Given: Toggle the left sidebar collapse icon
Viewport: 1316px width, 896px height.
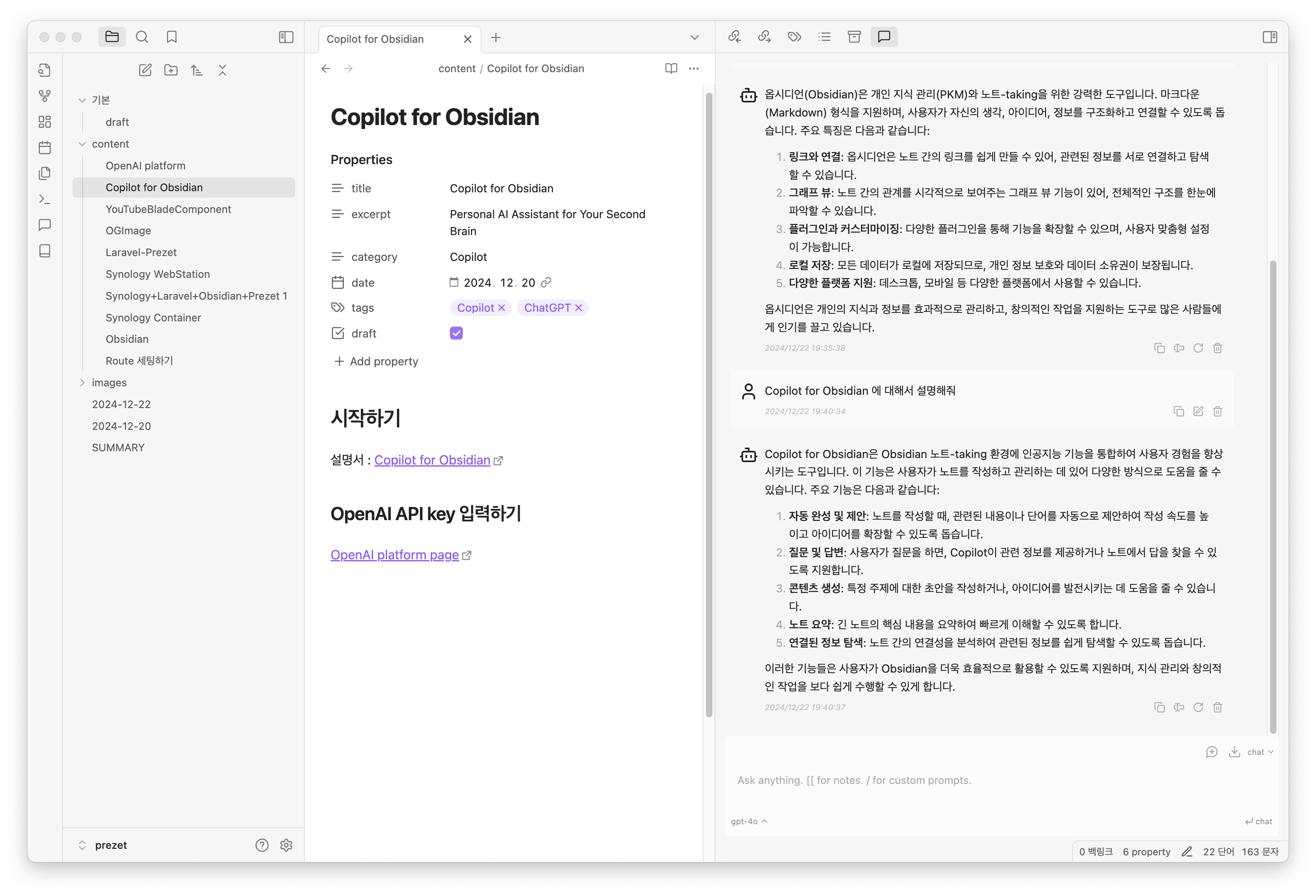Looking at the screenshot, I should 286,37.
